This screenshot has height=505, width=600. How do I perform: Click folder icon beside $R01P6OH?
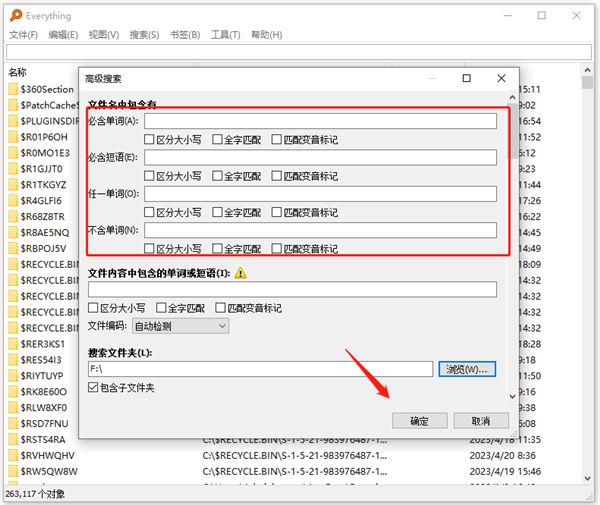(13, 137)
